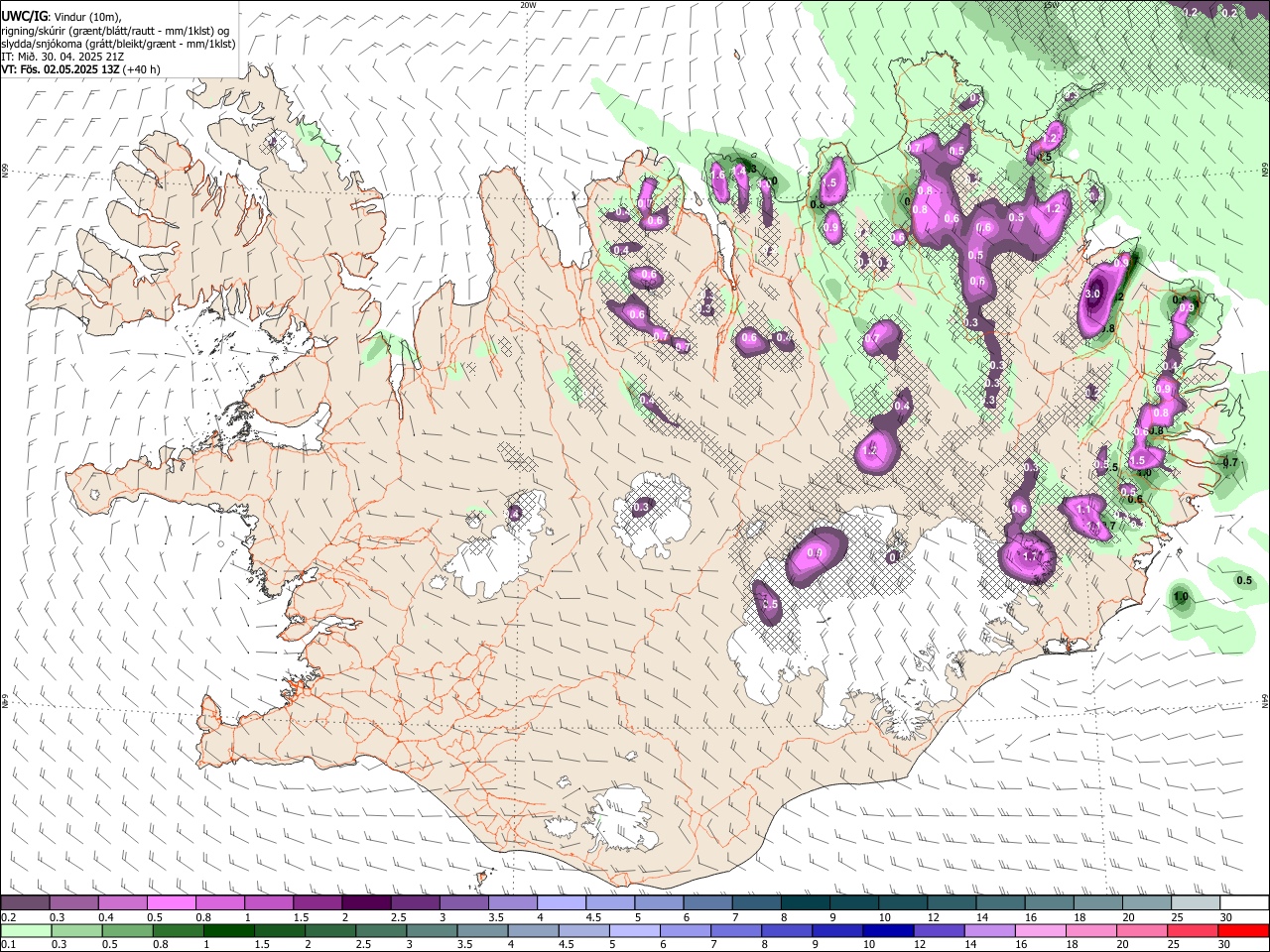Click the "1.0" value on the green offshore patch

click(1181, 596)
